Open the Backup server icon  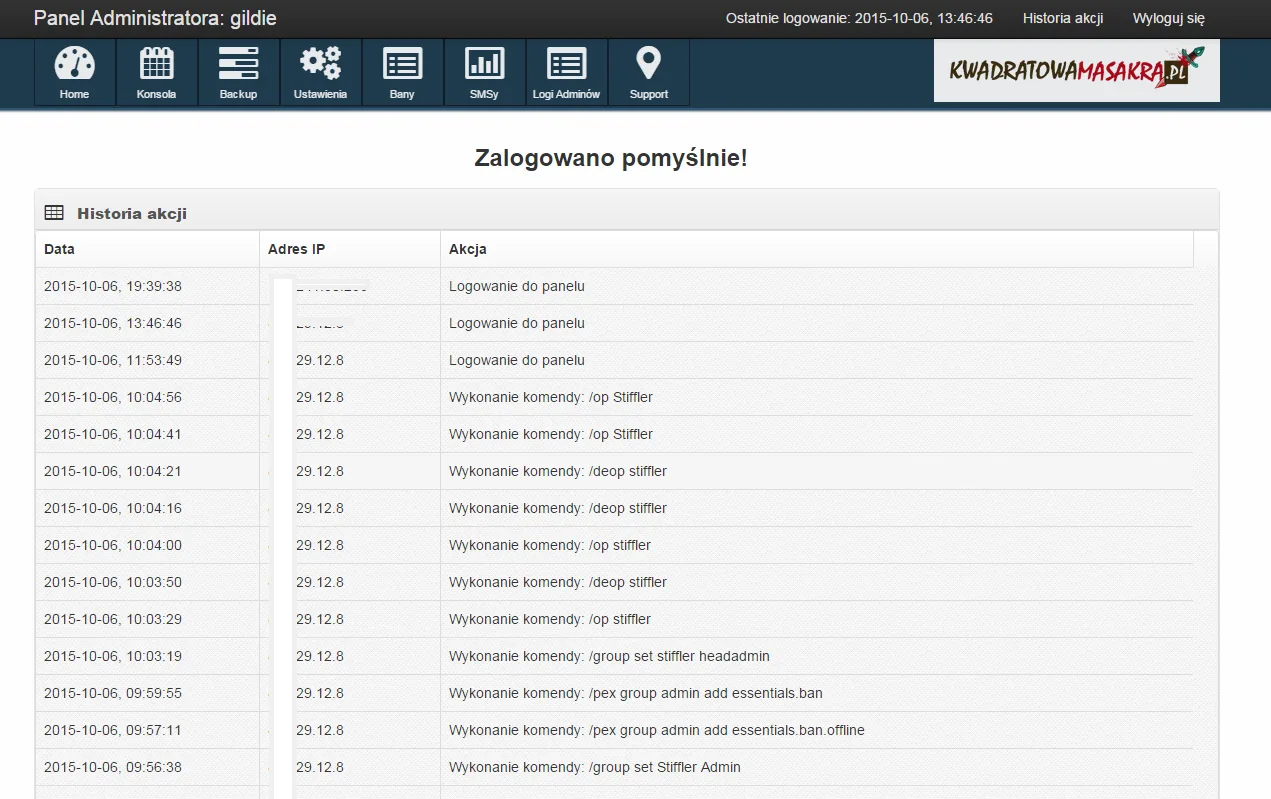tap(238, 72)
